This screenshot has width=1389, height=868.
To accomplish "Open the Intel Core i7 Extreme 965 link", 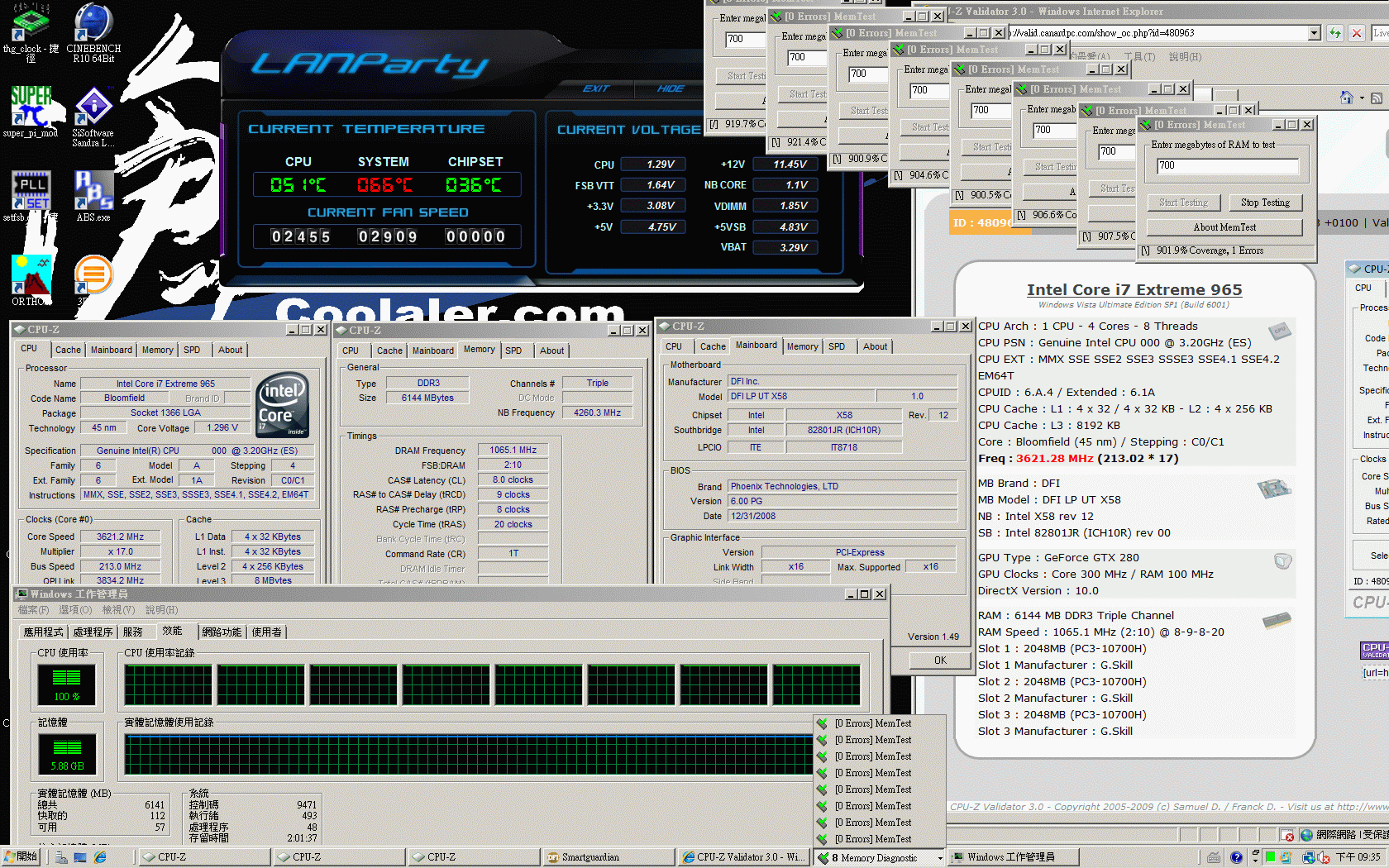I will (x=1134, y=289).
